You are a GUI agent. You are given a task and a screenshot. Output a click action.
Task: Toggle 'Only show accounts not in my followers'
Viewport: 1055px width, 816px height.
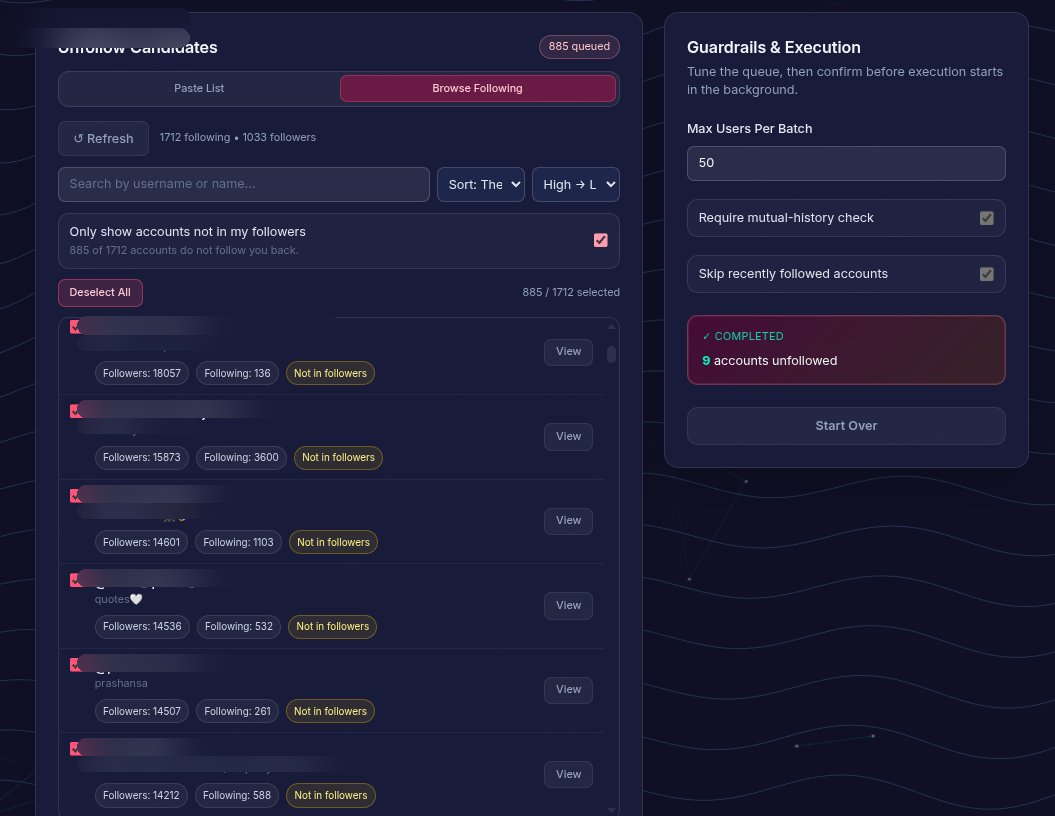[x=600, y=240]
